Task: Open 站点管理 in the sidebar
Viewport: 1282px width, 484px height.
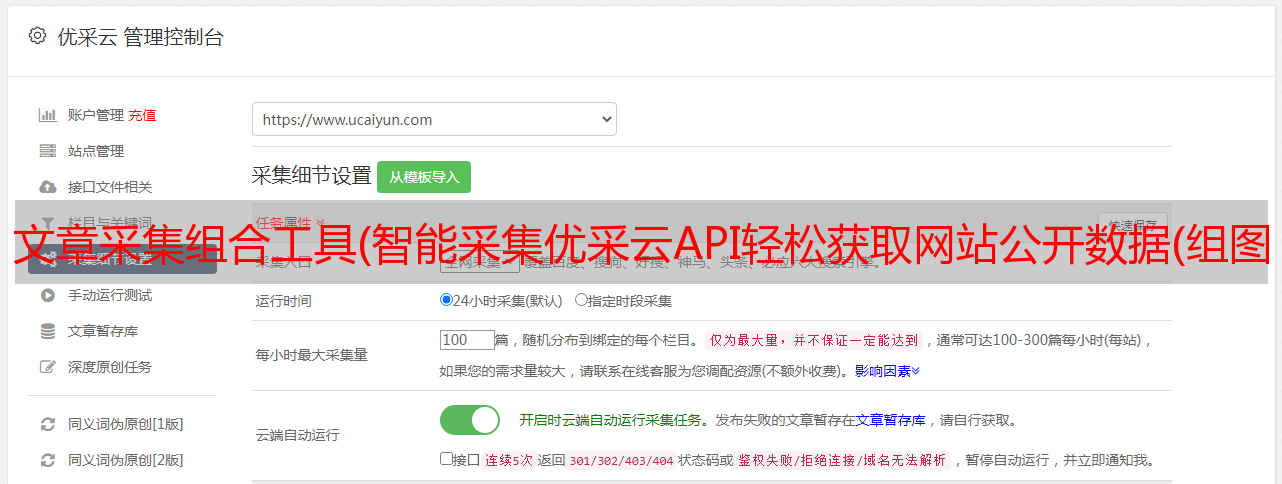Action: click(96, 151)
